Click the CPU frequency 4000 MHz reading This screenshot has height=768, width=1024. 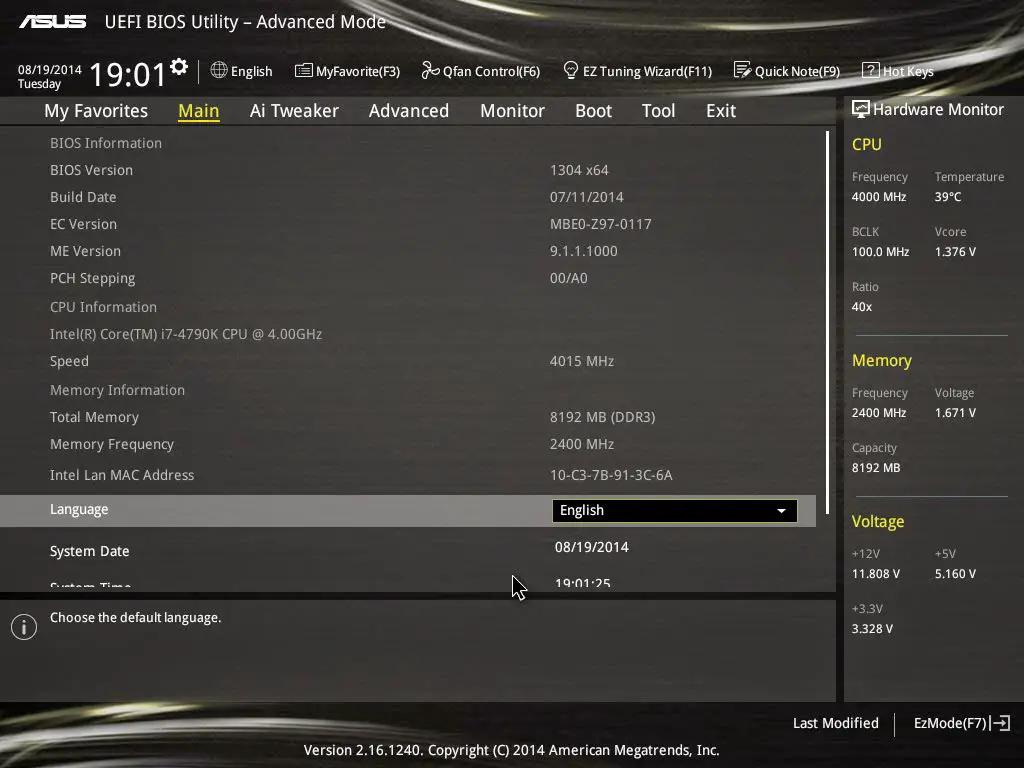point(879,197)
